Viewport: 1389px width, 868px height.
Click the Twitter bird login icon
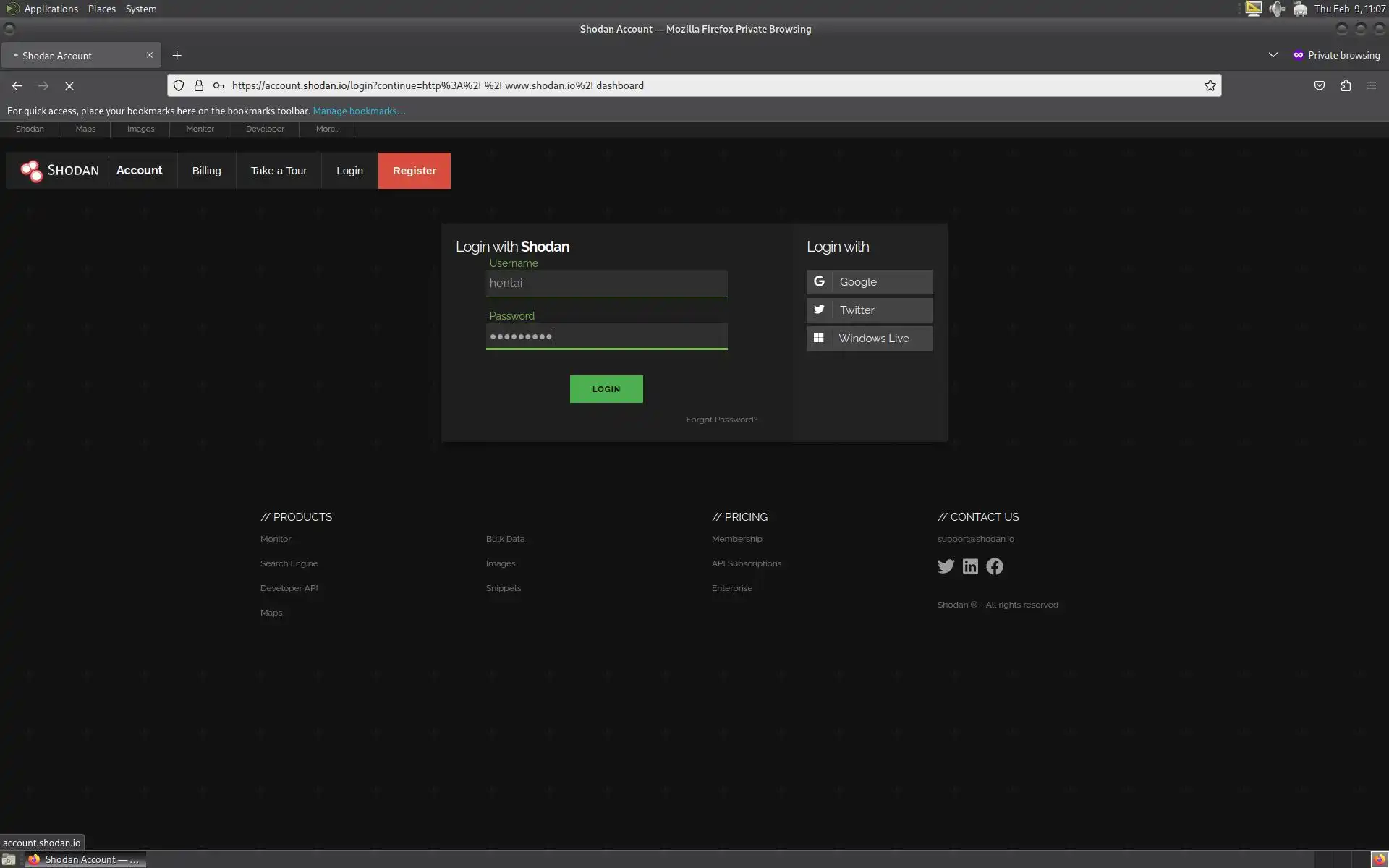coord(819,310)
